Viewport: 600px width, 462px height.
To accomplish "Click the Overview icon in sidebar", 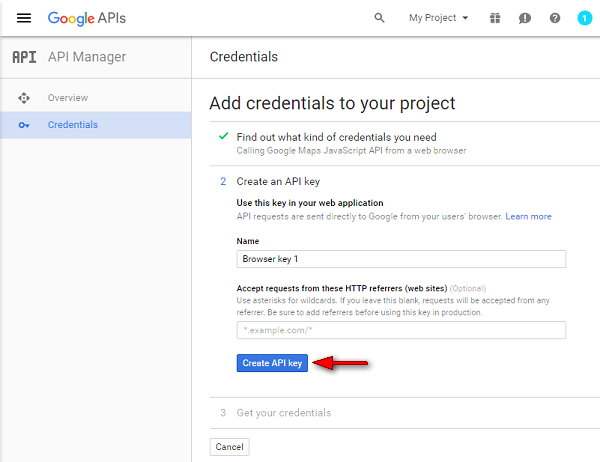I will coord(24,98).
